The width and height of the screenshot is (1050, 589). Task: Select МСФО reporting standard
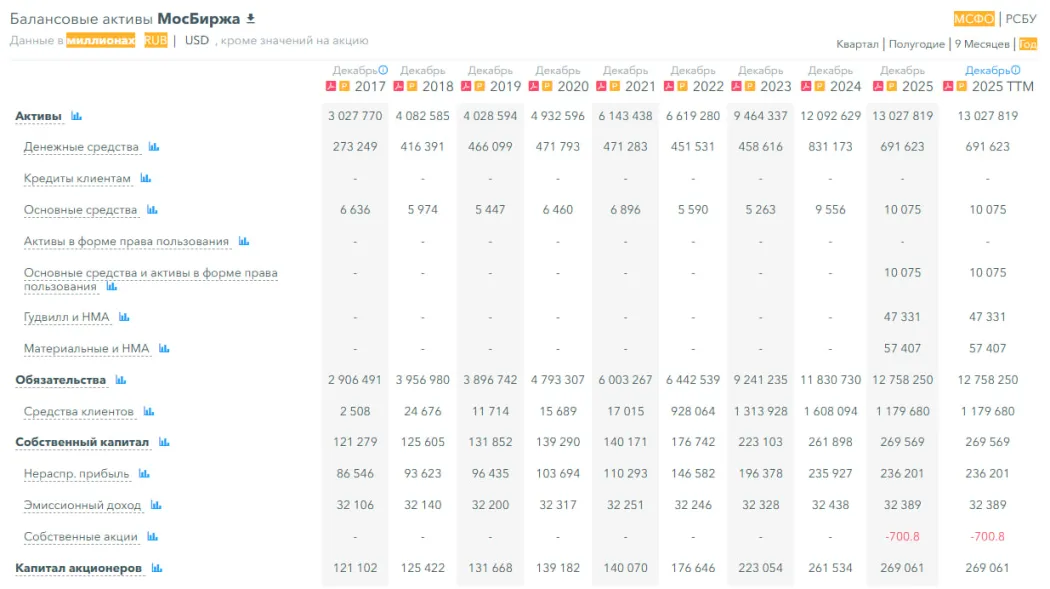click(973, 19)
